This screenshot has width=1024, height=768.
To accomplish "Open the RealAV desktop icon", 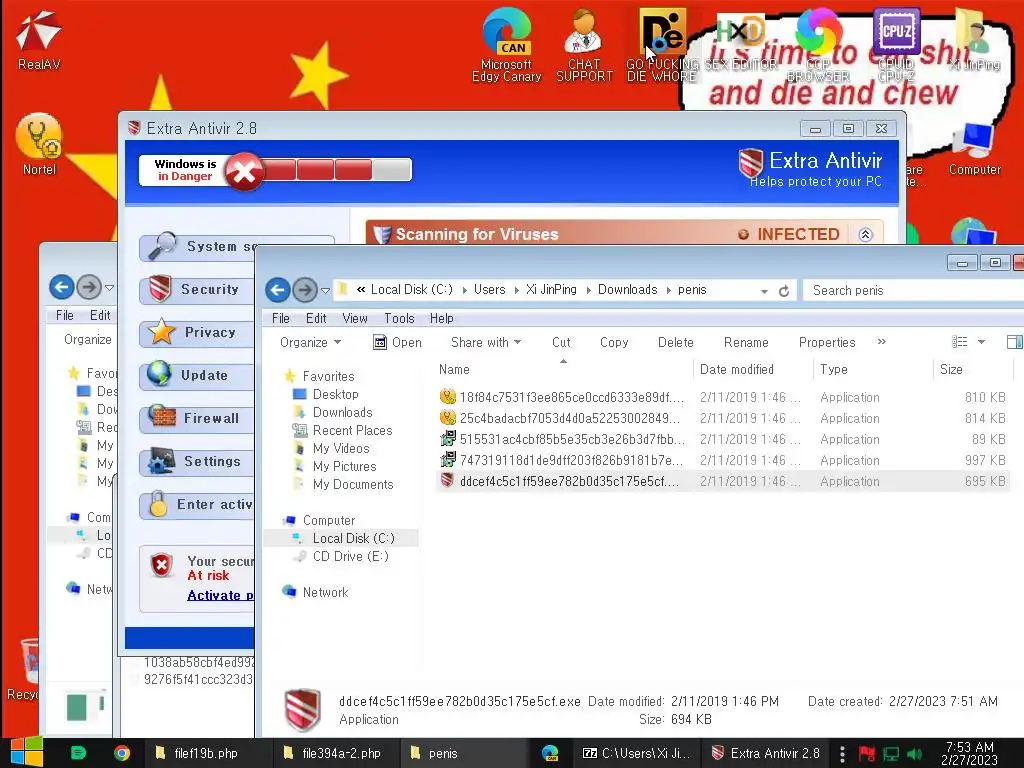I will (x=39, y=39).
